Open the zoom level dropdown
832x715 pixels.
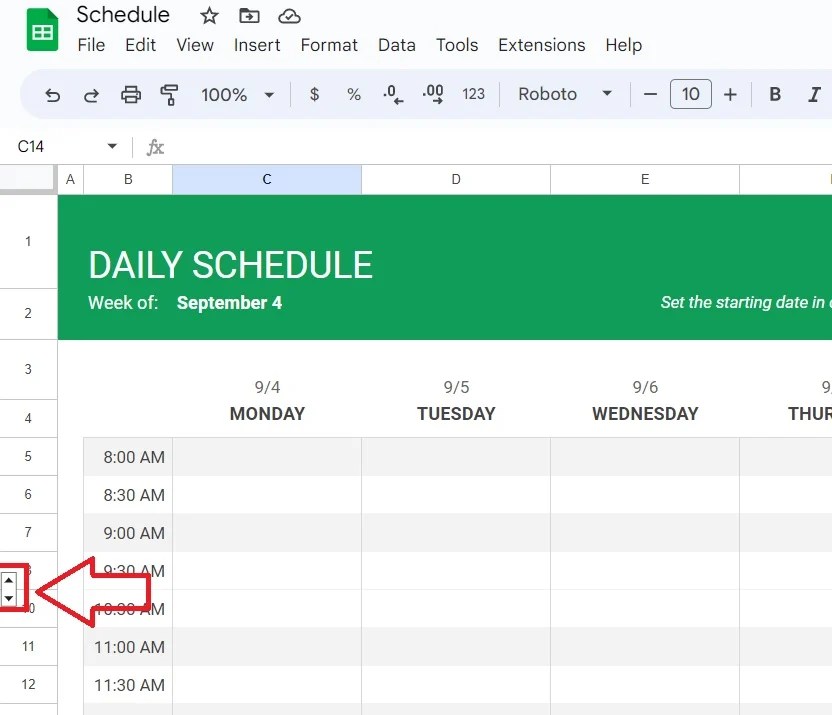268,94
